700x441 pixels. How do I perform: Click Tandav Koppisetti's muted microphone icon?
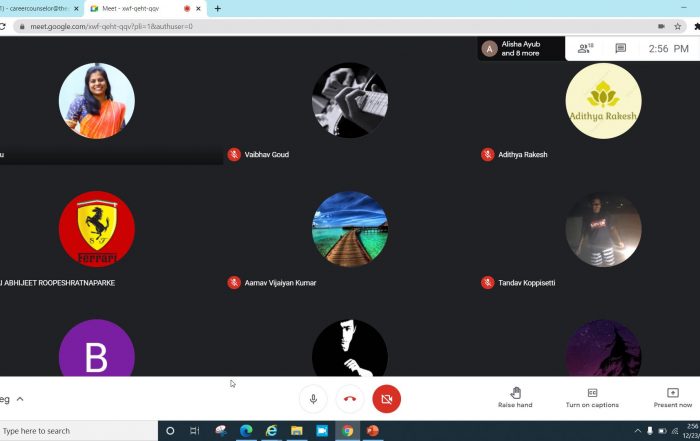pyautogui.click(x=488, y=283)
